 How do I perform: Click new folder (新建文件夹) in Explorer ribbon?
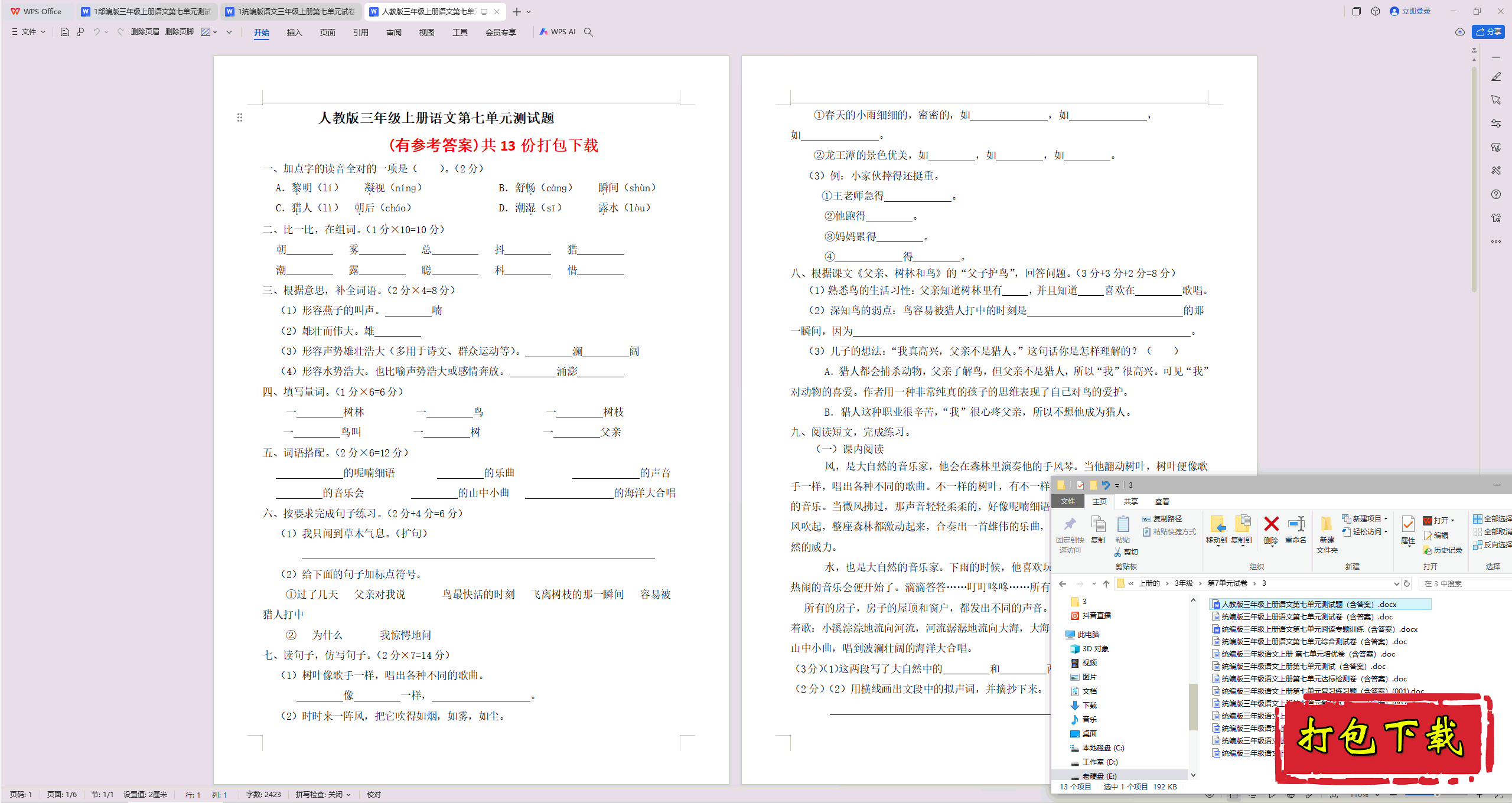click(1327, 534)
